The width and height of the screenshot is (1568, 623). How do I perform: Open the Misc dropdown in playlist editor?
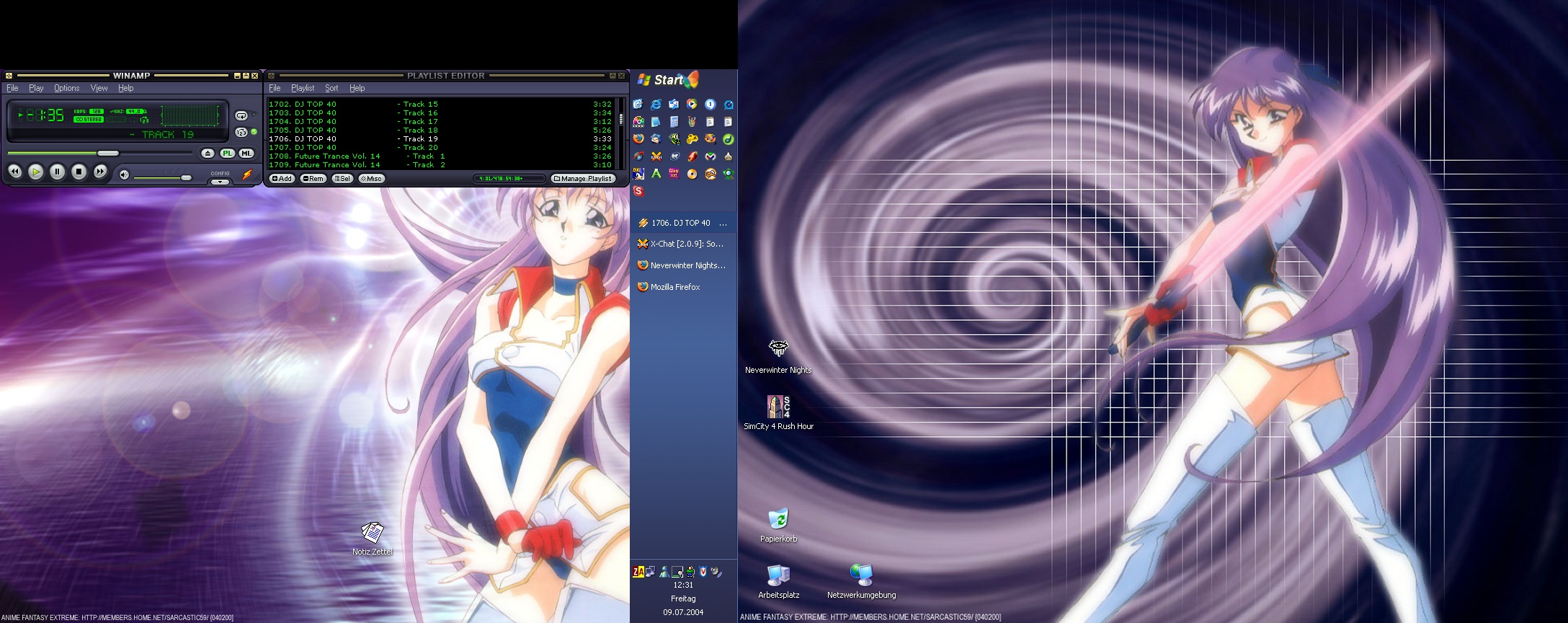pos(371,179)
